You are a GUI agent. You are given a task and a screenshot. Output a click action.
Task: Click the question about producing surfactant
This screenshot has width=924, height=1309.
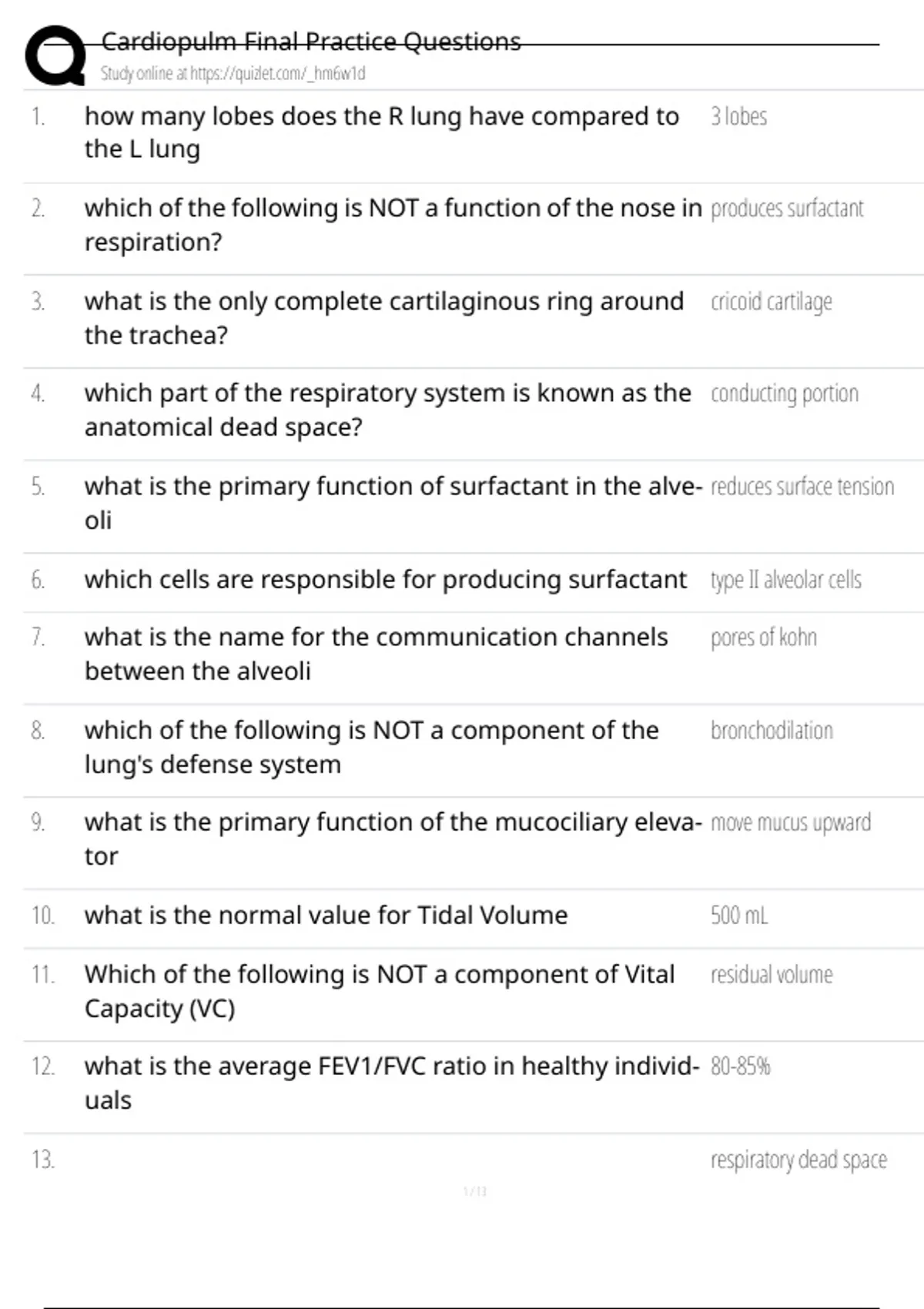[385, 580]
